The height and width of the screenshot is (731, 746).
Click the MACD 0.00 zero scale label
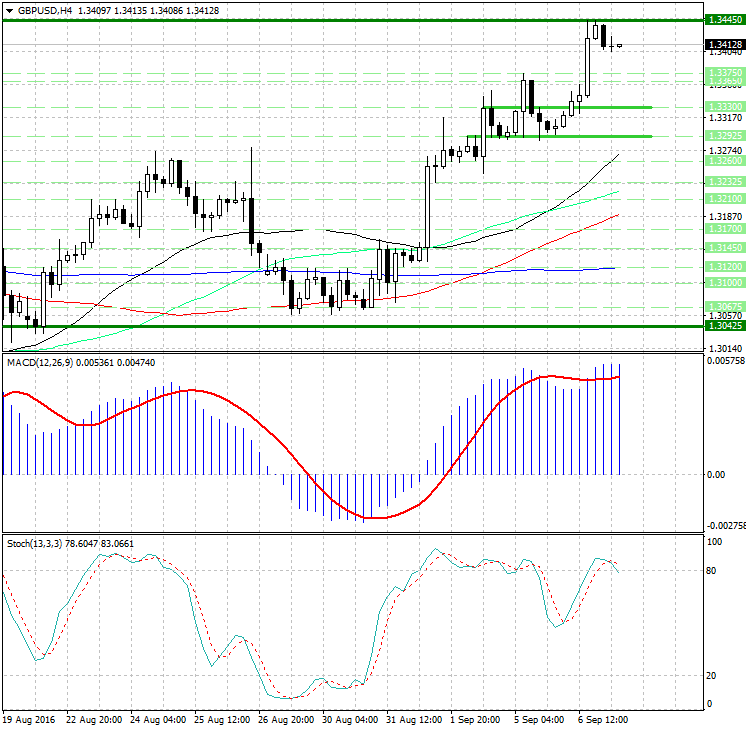coord(716,475)
